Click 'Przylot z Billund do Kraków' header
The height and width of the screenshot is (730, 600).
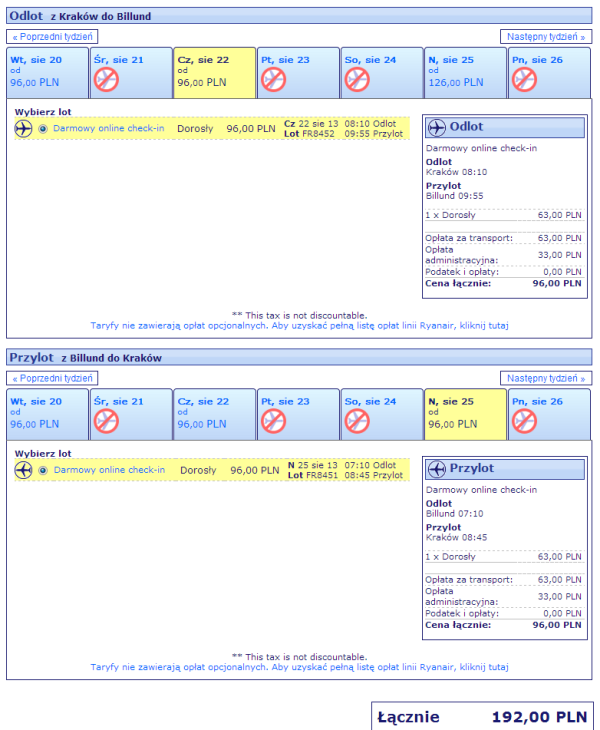pos(299,358)
